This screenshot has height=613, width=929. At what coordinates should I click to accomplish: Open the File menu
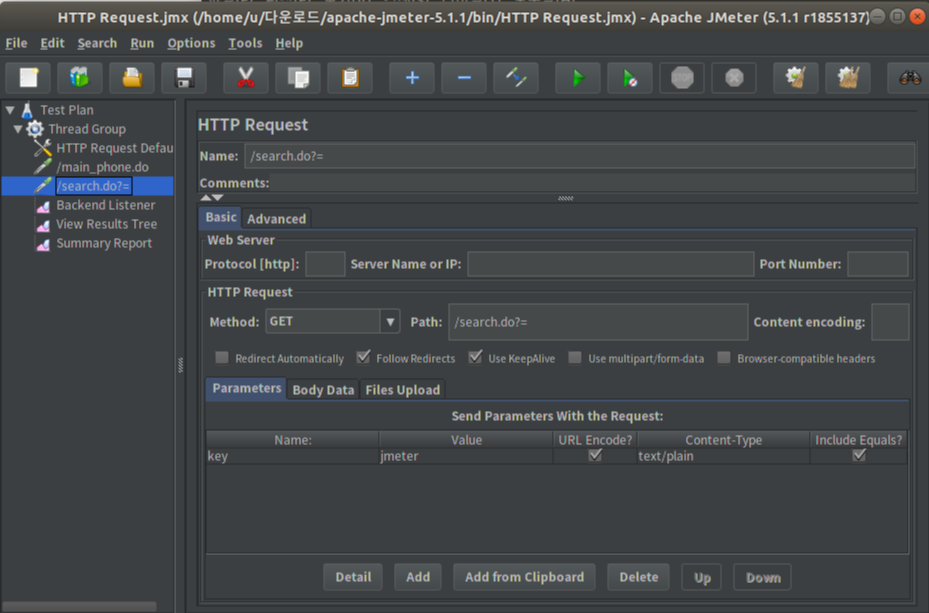pyautogui.click(x=16, y=43)
